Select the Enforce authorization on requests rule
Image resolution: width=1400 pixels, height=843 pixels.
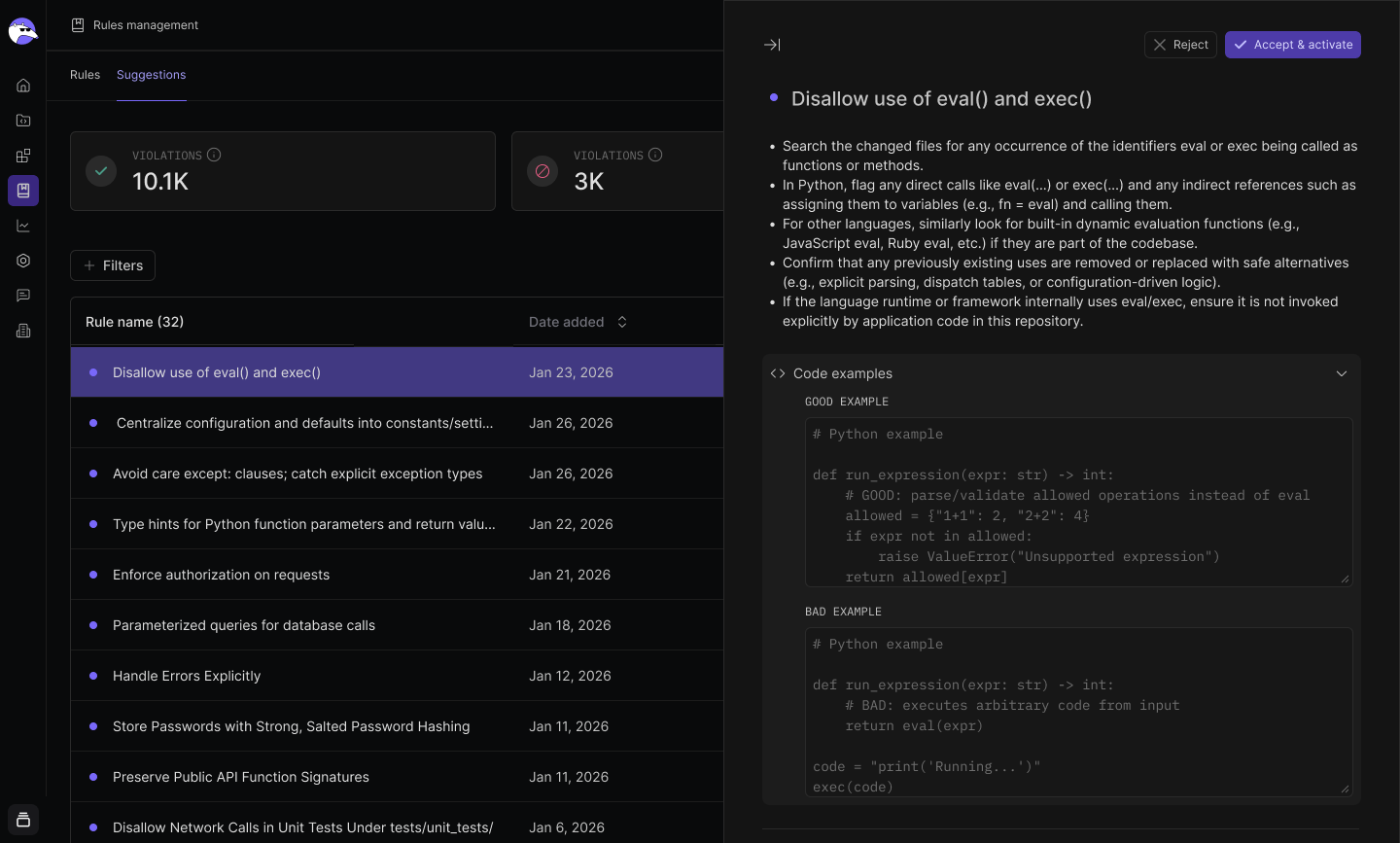[221, 575]
